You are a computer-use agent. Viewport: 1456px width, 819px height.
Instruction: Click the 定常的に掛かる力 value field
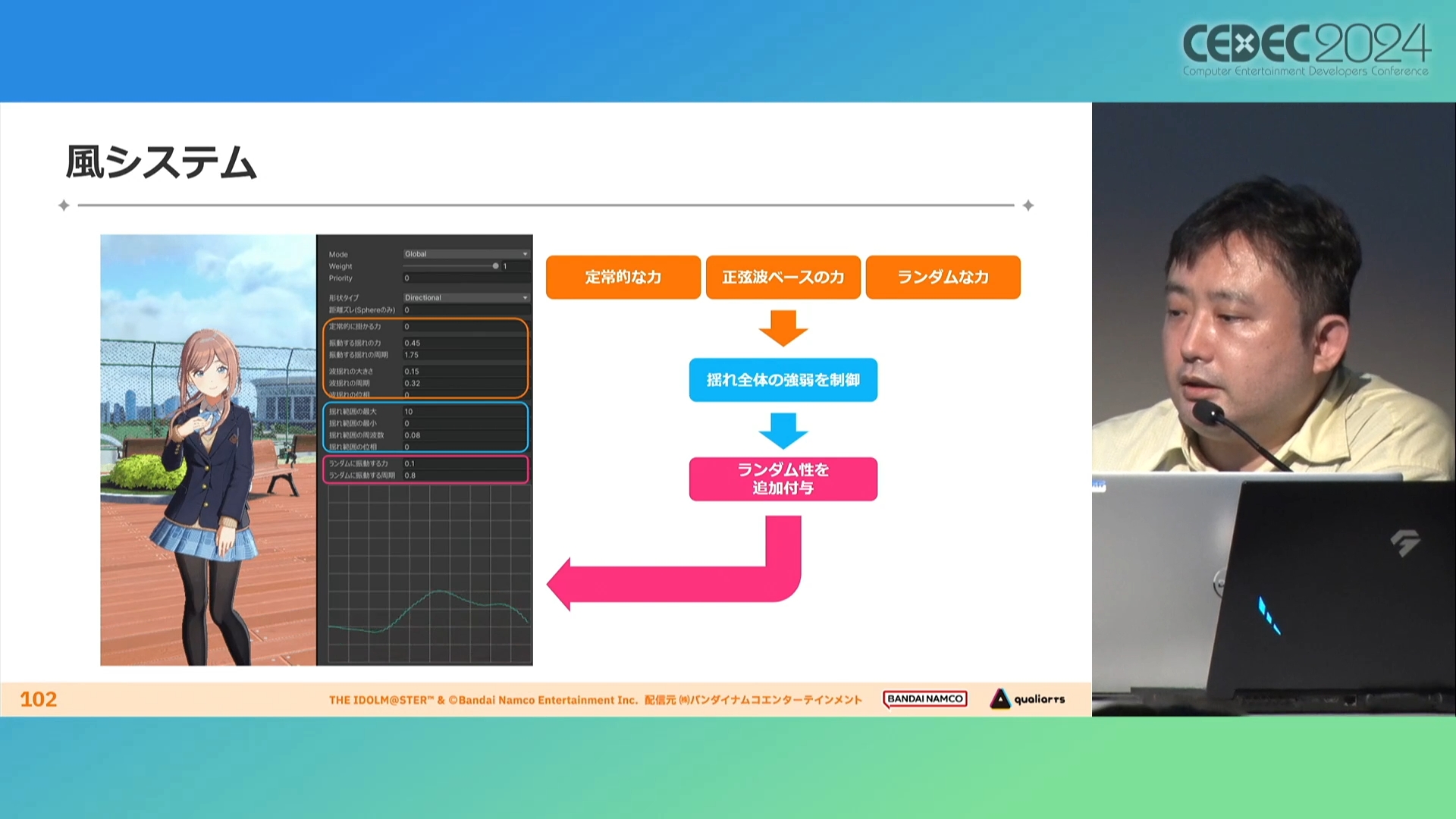pos(465,327)
